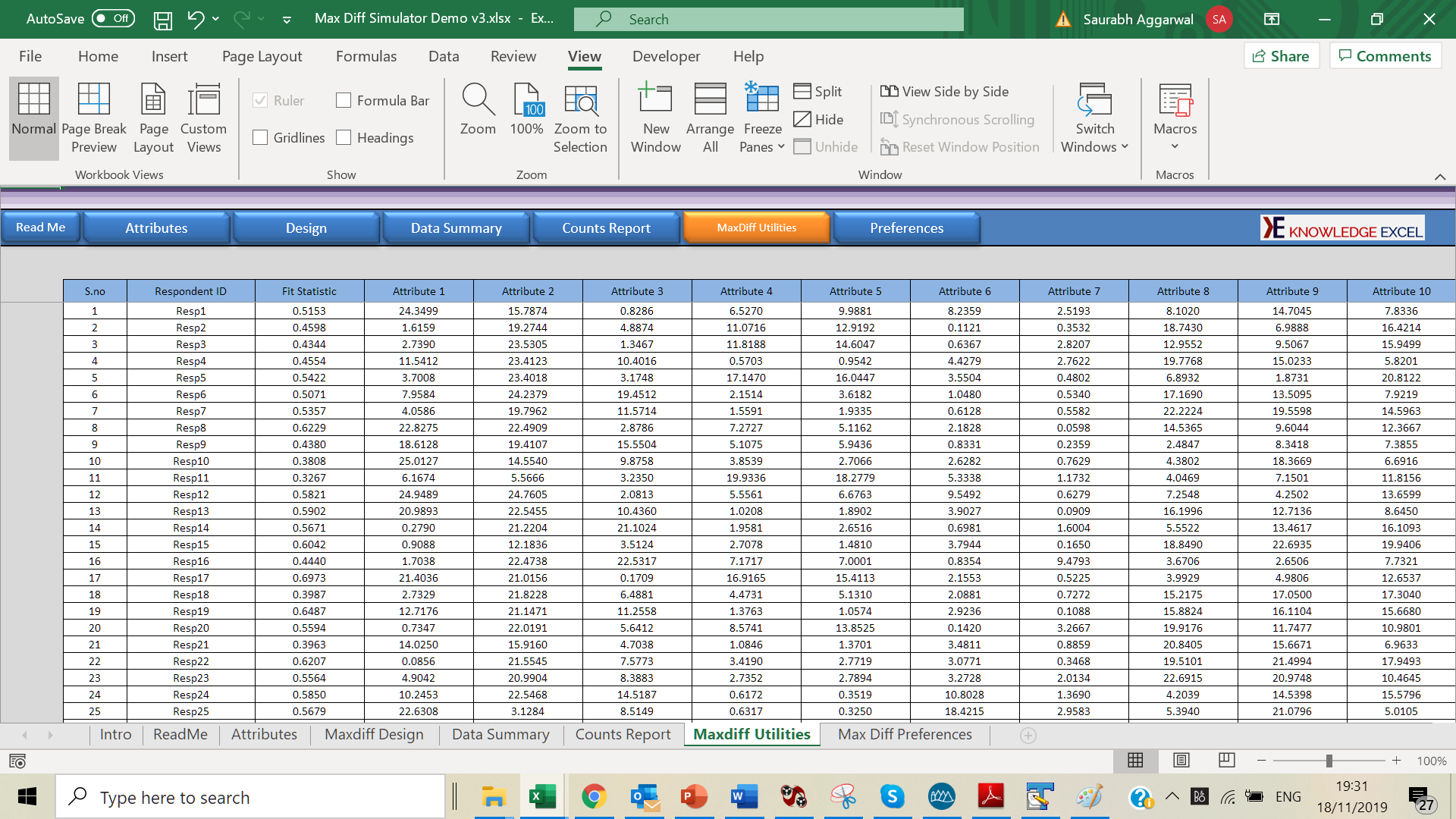The height and width of the screenshot is (819, 1456).
Task: Open Custom Views dialog
Action: [x=203, y=100]
